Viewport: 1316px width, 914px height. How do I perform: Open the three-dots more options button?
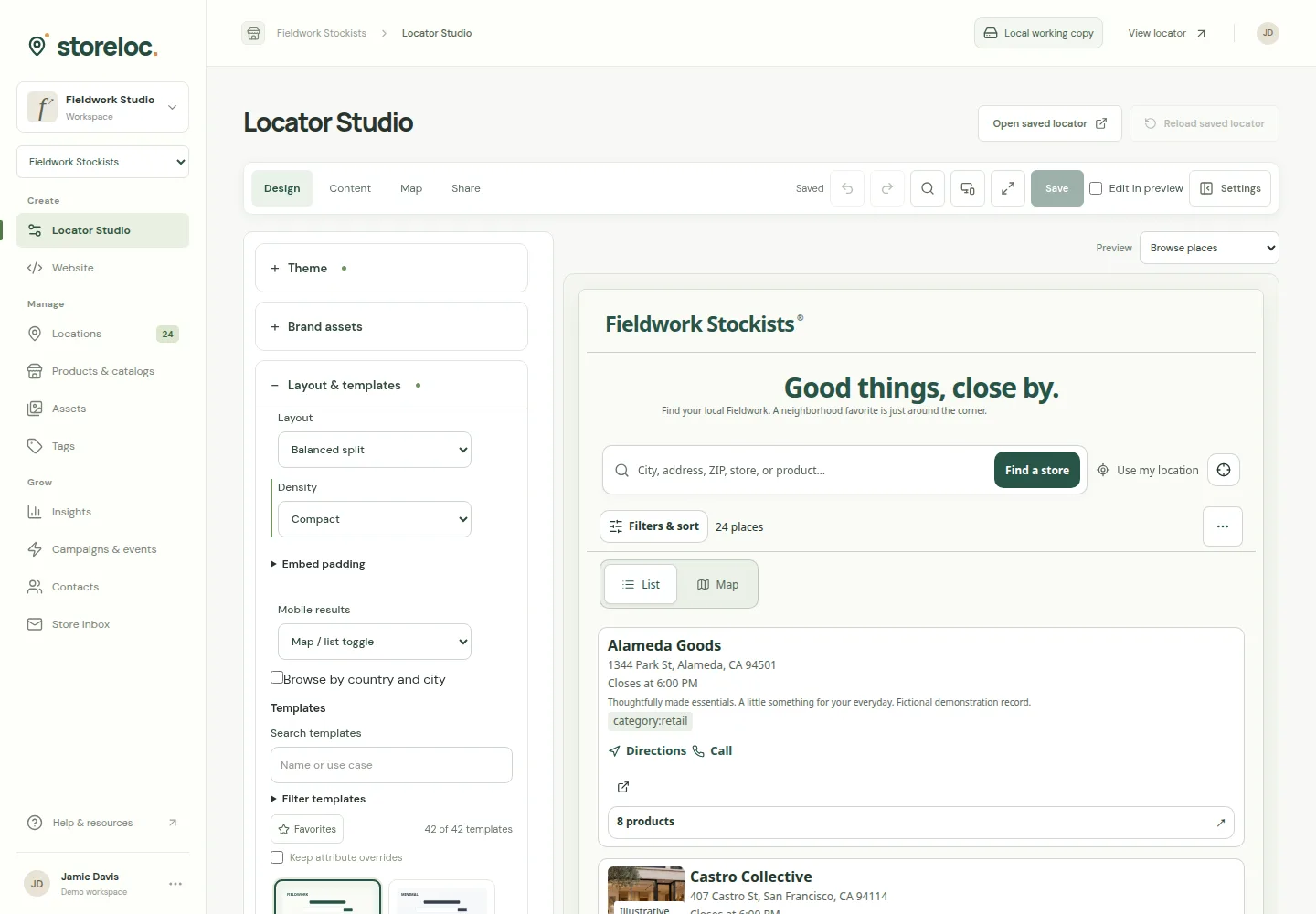[x=1223, y=526]
